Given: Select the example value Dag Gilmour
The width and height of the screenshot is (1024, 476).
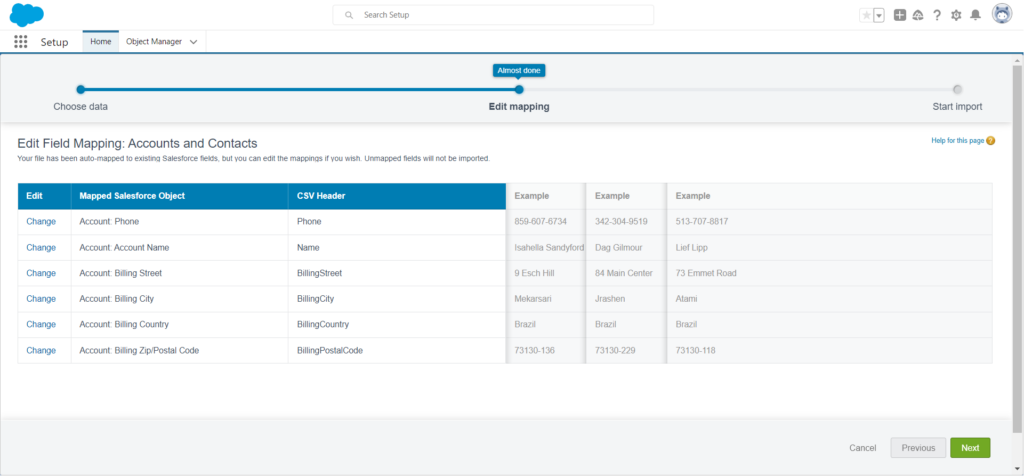Looking at the screenshot, I should point(620,247).
